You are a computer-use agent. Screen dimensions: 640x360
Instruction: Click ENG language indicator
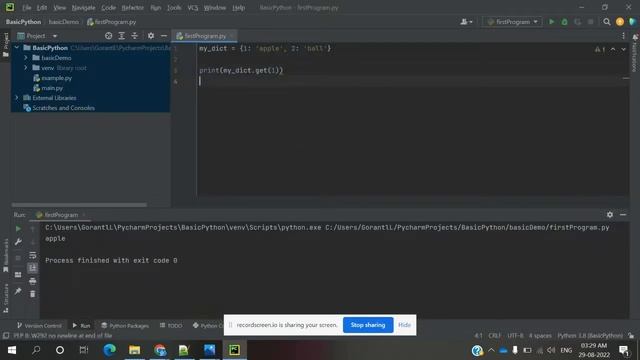click(566, 350)
